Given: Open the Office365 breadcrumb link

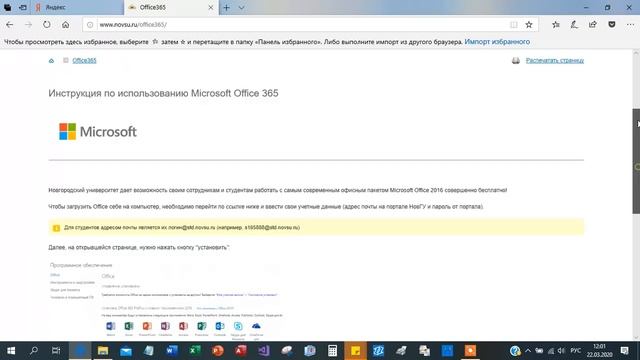Looking at the screenshot, I should click(x=84, y=60).
